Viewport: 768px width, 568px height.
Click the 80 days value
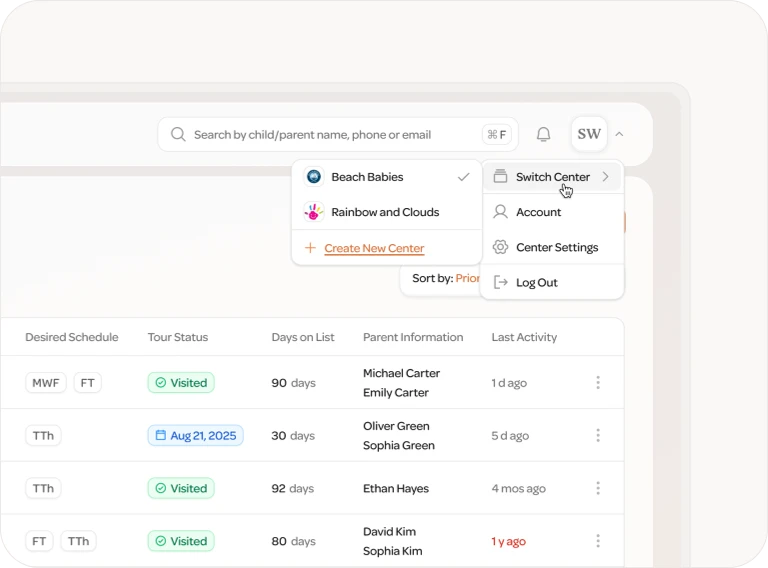(293, 542)
